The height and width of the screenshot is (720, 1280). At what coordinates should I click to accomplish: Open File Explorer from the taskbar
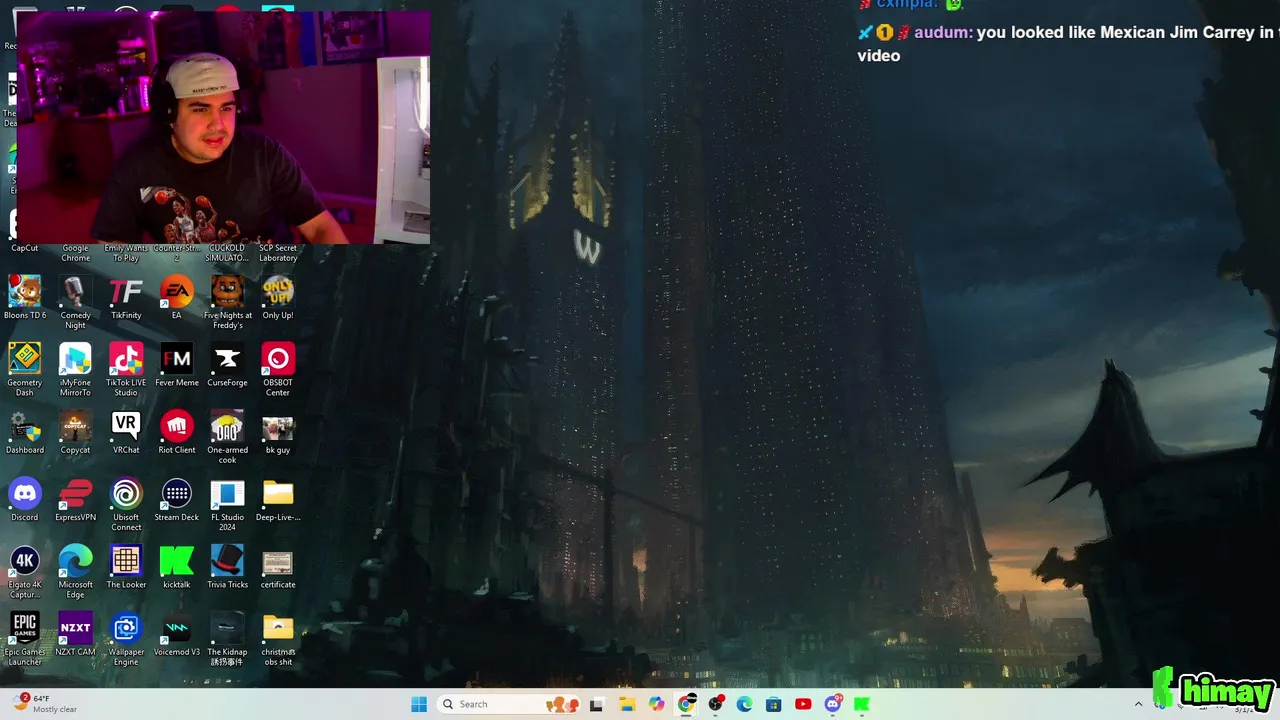click(x=627, y=704)
